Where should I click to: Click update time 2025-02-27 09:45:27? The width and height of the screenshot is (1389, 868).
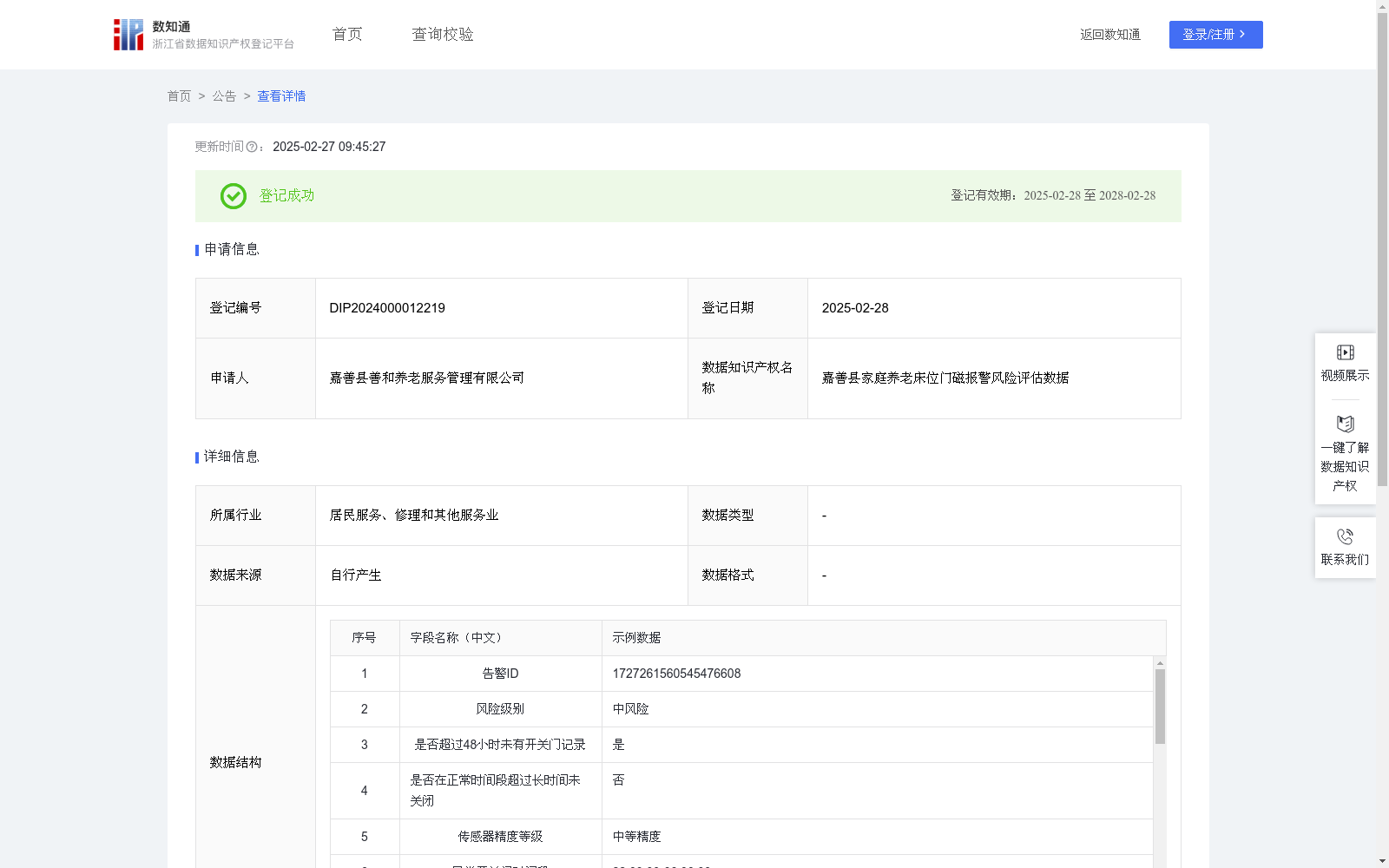pyautogui.click(x=329, y=147)
